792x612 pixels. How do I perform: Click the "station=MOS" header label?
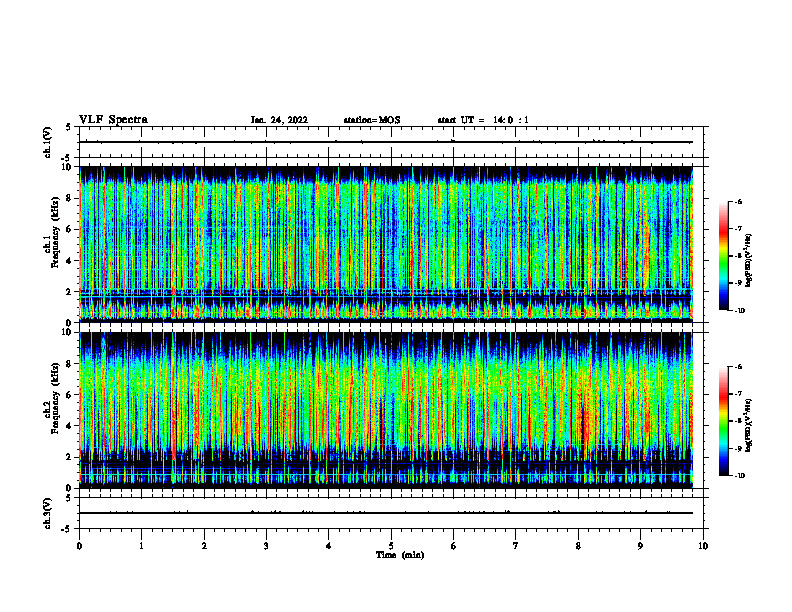click(x=372, y=120)
